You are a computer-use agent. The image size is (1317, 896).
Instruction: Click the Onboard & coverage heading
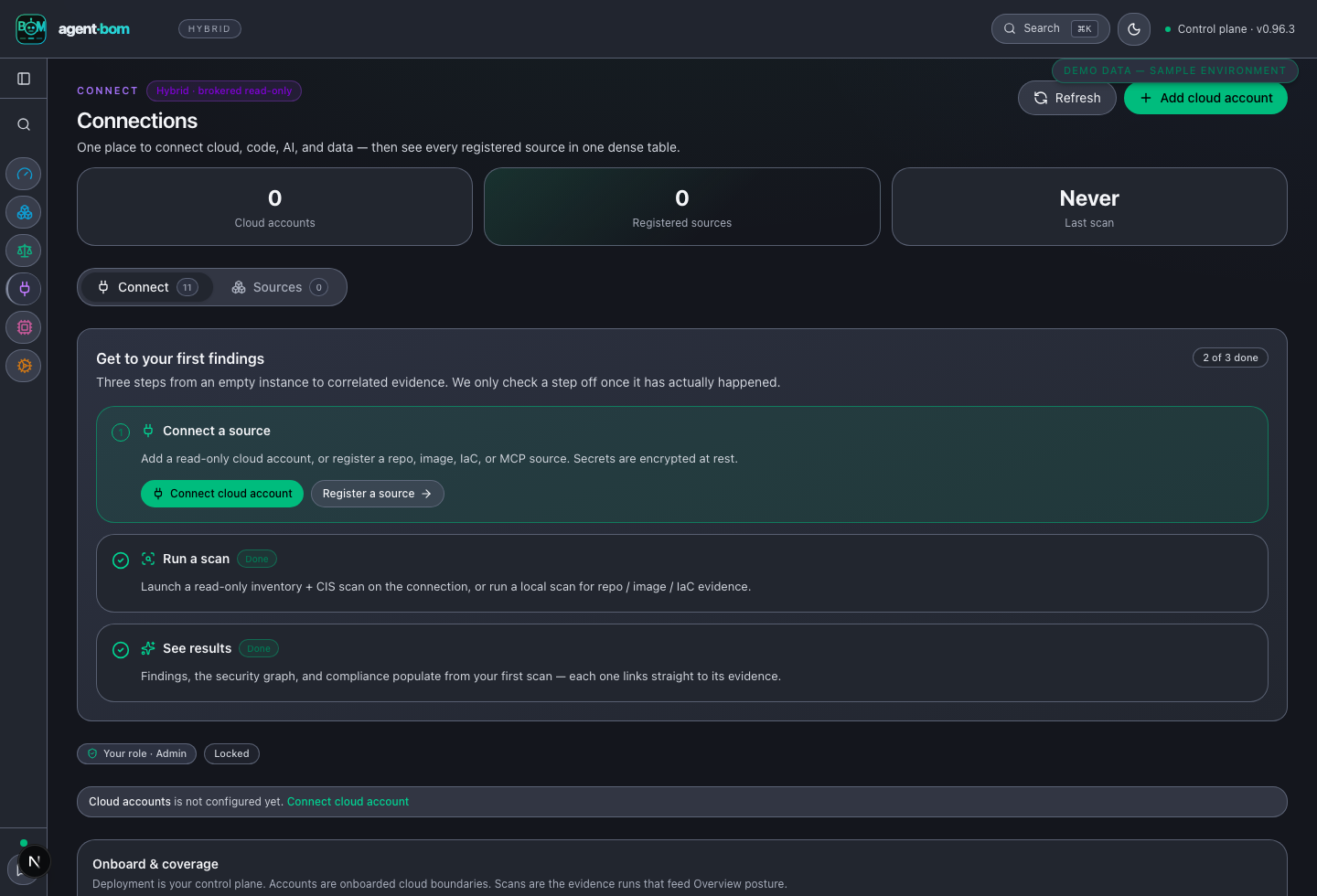click(155, 864)
